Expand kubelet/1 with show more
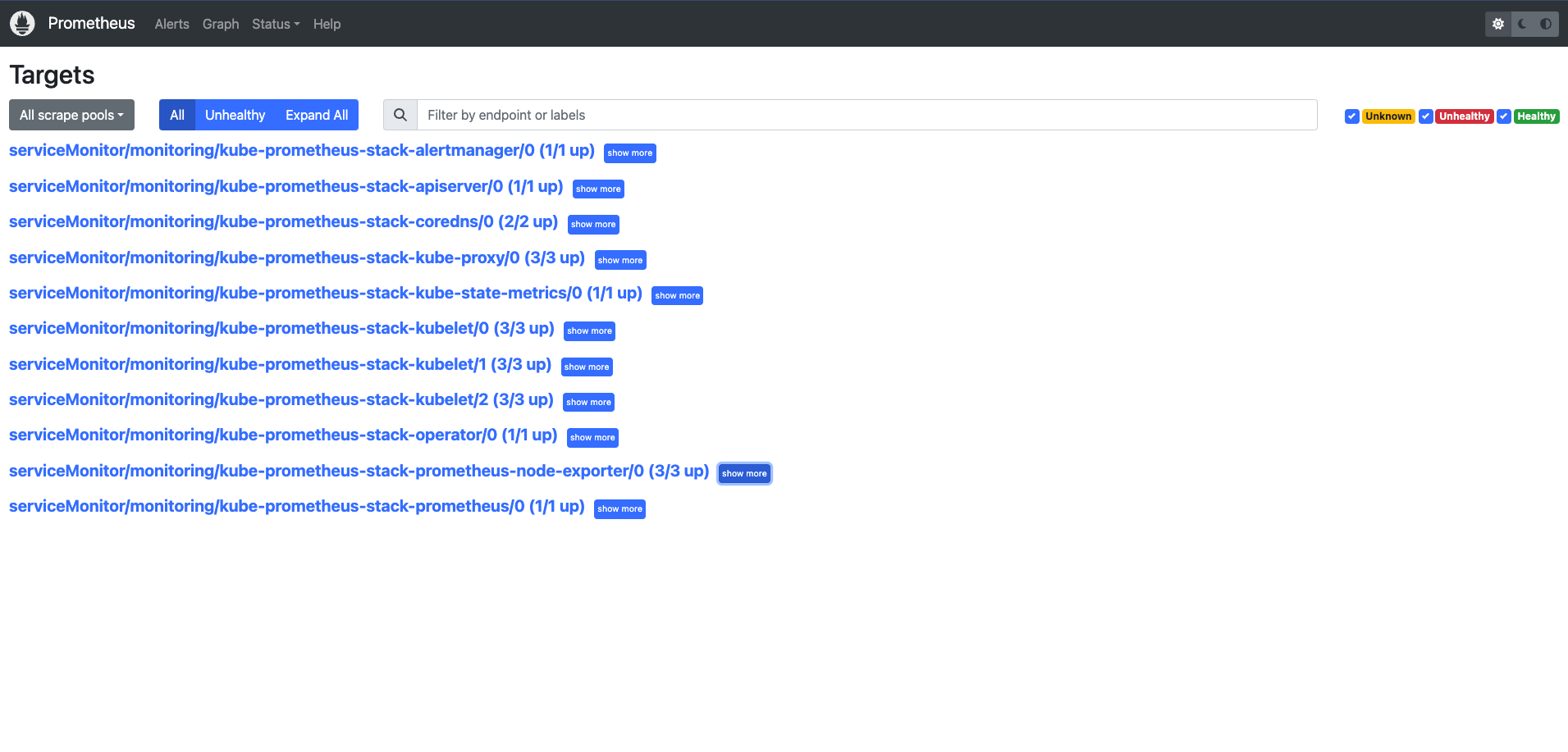The width and height of the screenshot is (1568, 752). (x=587, y=367)
